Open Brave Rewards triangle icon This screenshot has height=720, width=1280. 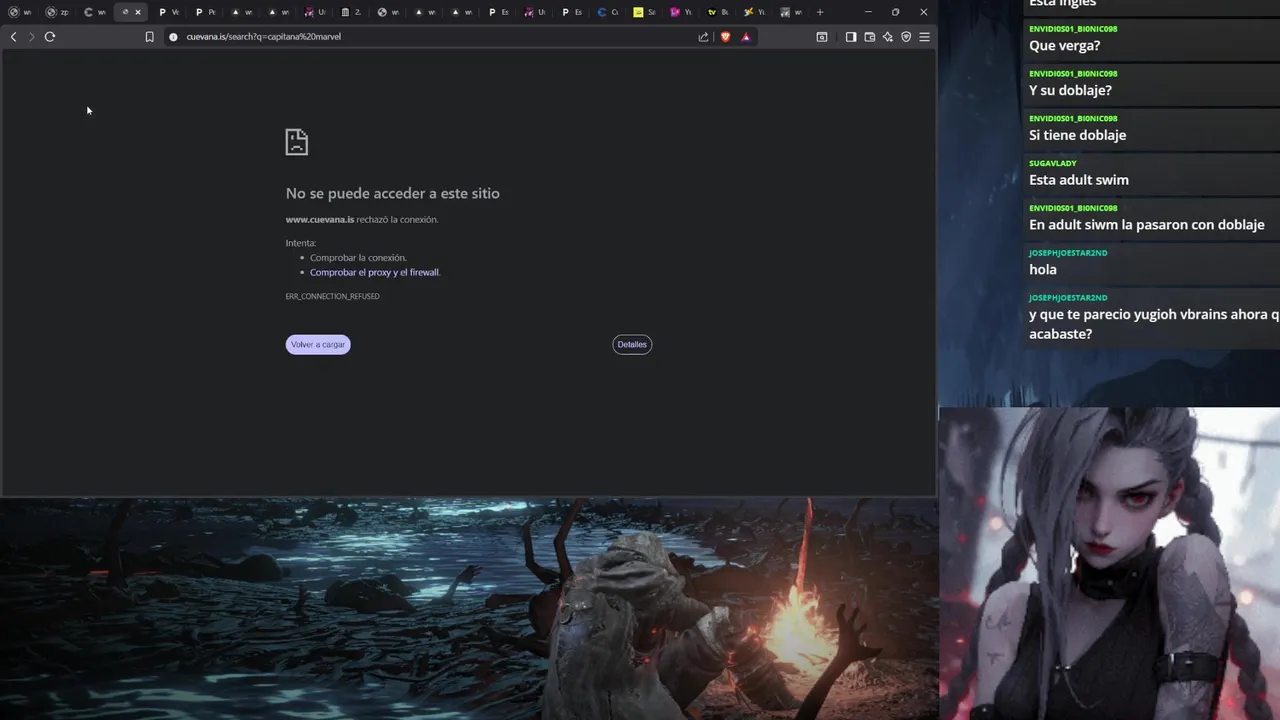[745, 37]
